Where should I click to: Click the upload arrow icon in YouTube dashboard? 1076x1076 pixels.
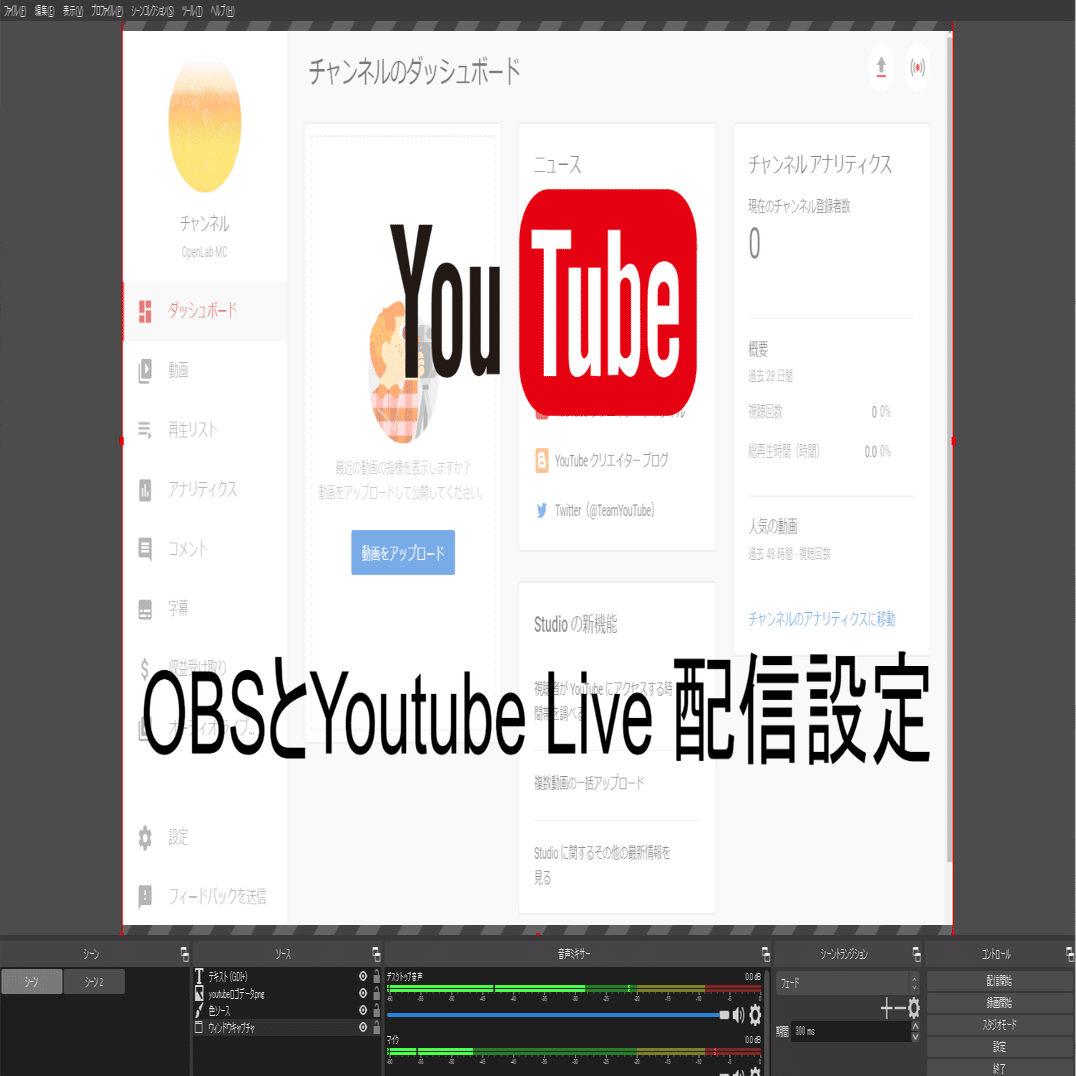click(x=881, y=67)
